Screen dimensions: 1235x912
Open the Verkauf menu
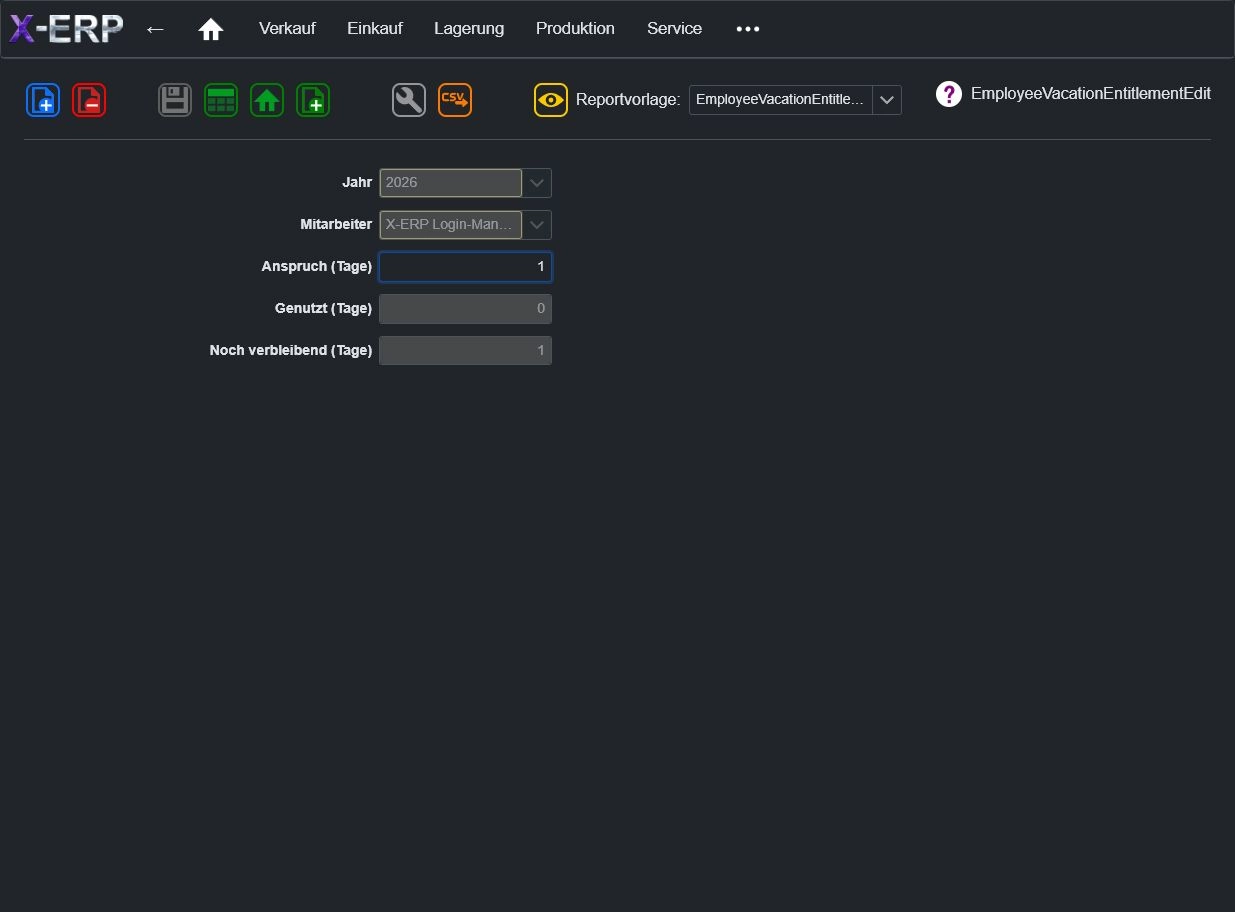[287, 29]
